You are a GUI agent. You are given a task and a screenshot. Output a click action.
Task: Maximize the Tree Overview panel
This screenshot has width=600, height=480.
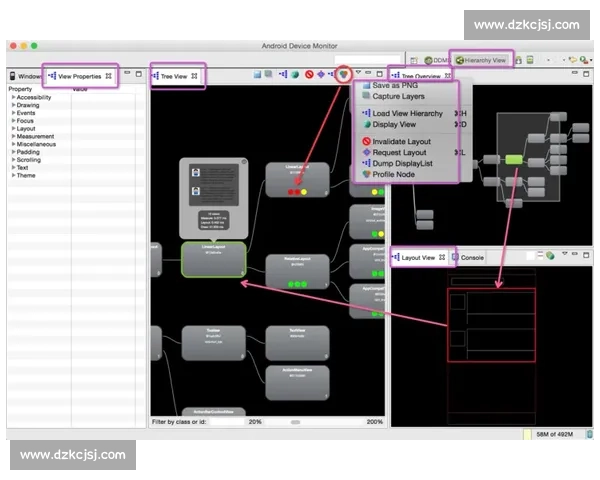(586, 73)
